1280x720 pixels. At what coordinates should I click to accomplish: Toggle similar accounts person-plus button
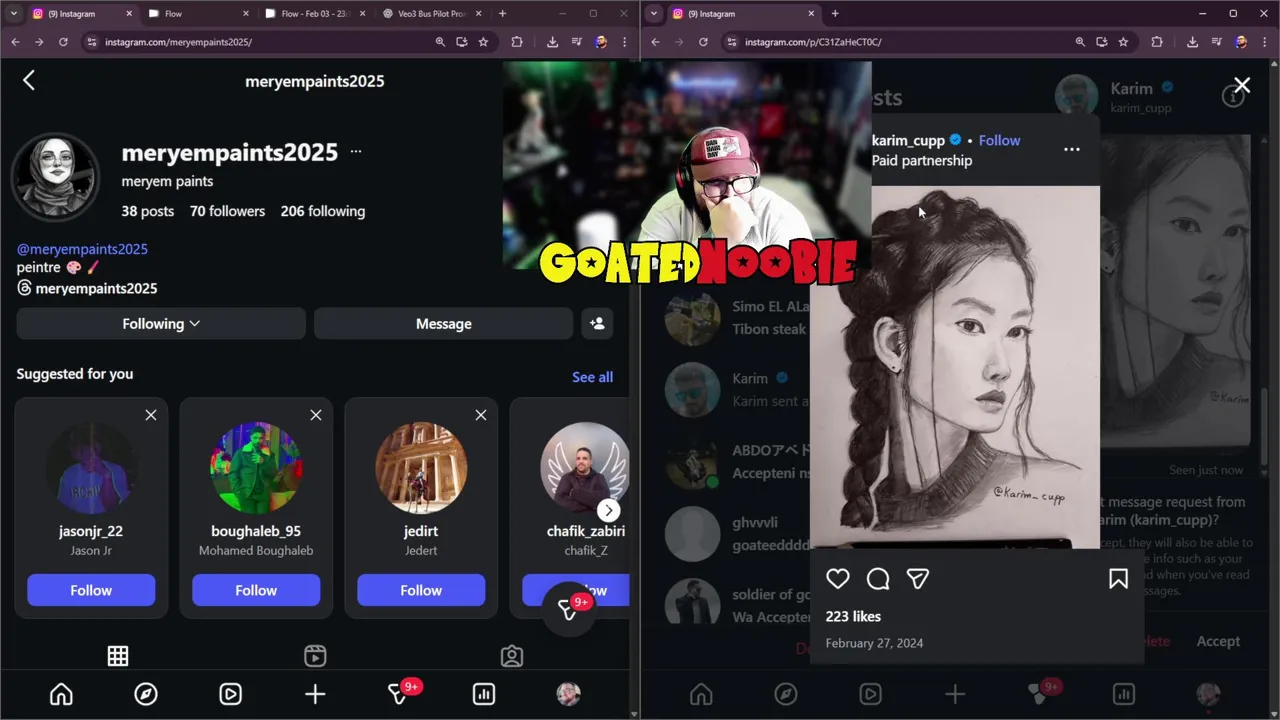[597, 323]
